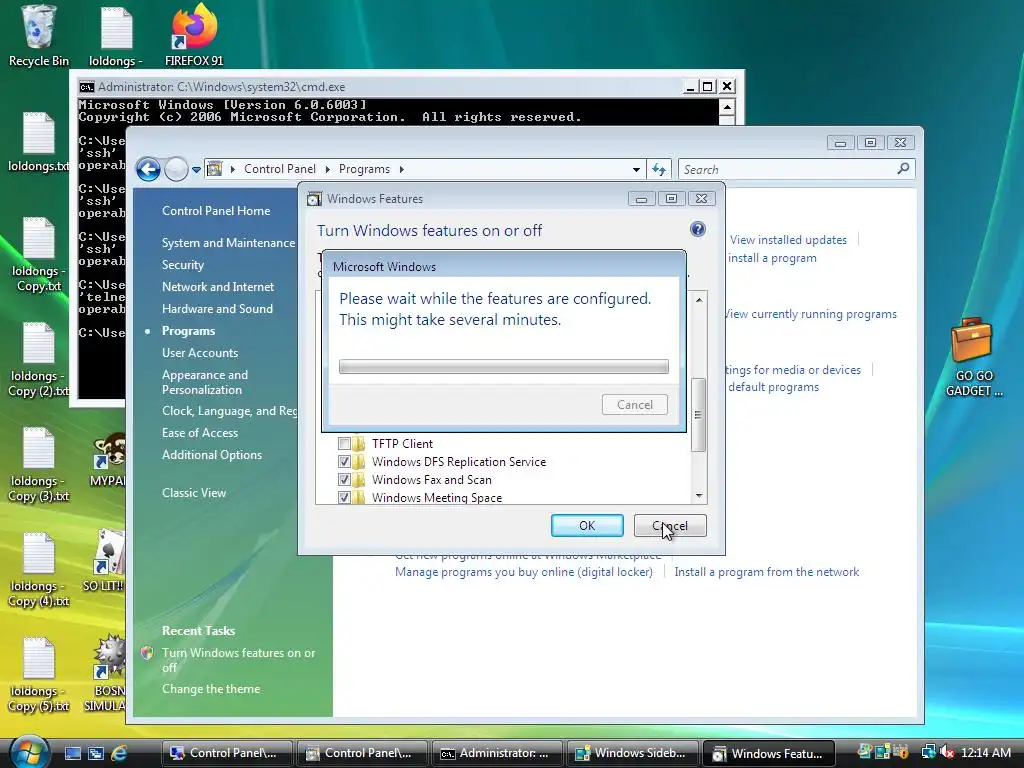Click Cancel at bottom of Windows Features
Image resolution: width=1024 pixels, height=768 pixels.
pos(670,526)
